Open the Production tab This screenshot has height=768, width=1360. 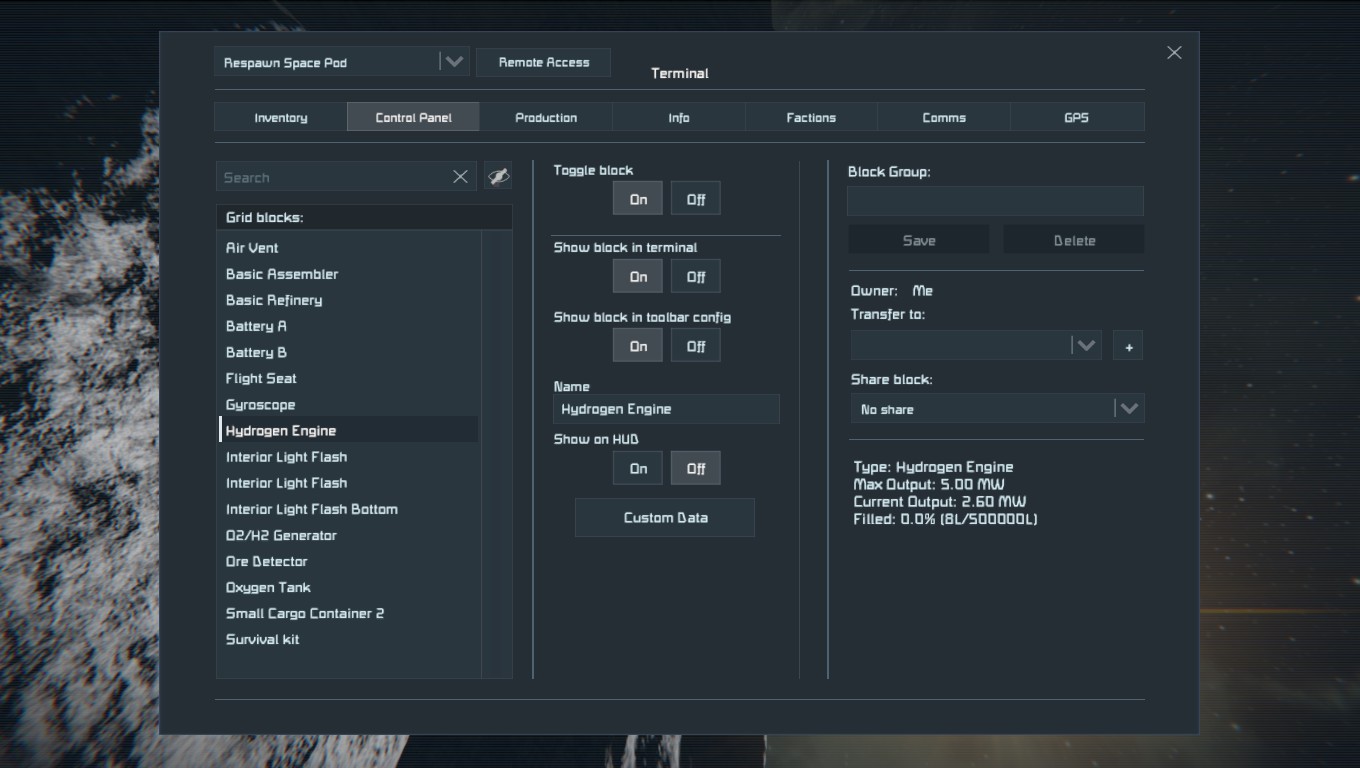546,117
